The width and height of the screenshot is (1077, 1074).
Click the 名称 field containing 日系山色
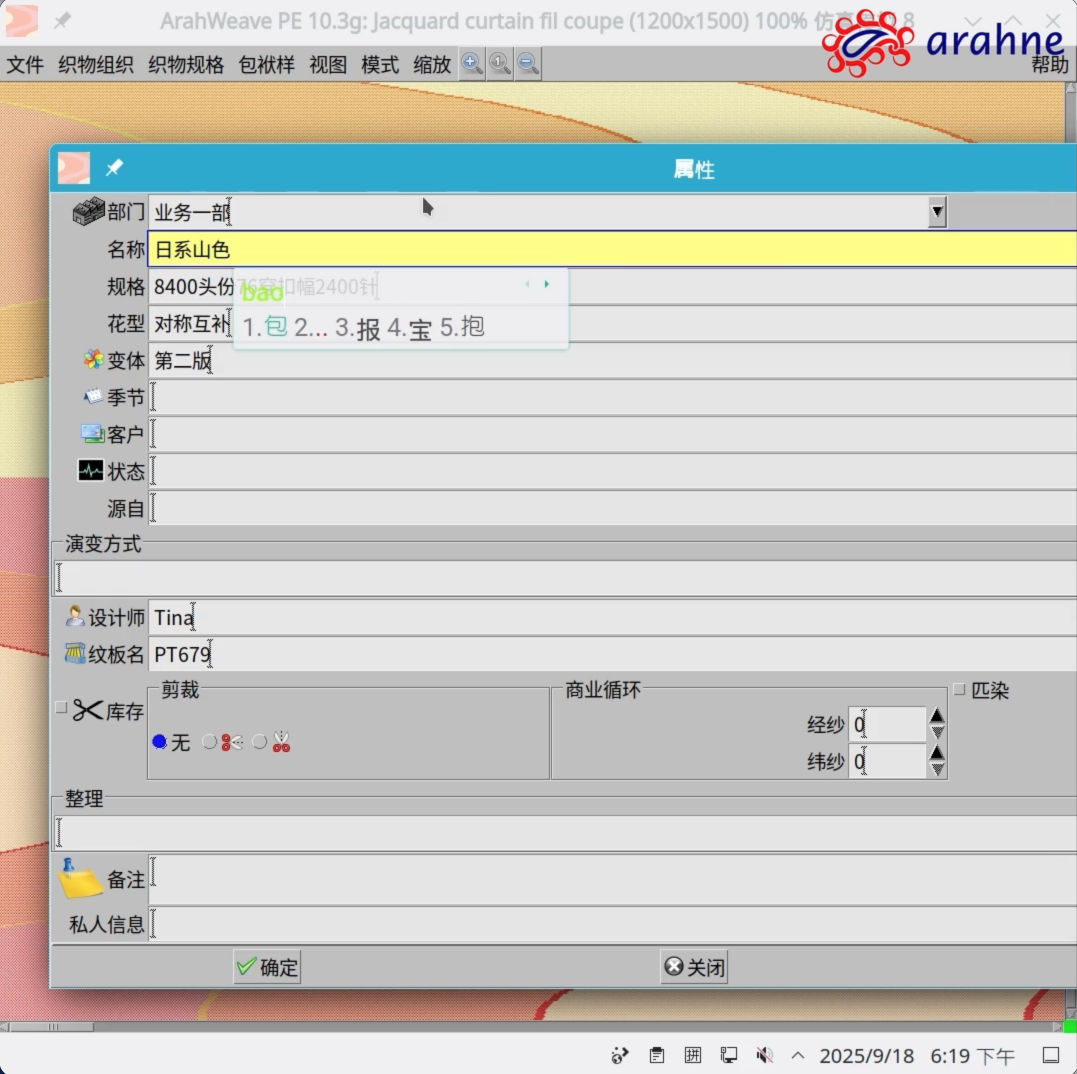[x=612, y=249]
